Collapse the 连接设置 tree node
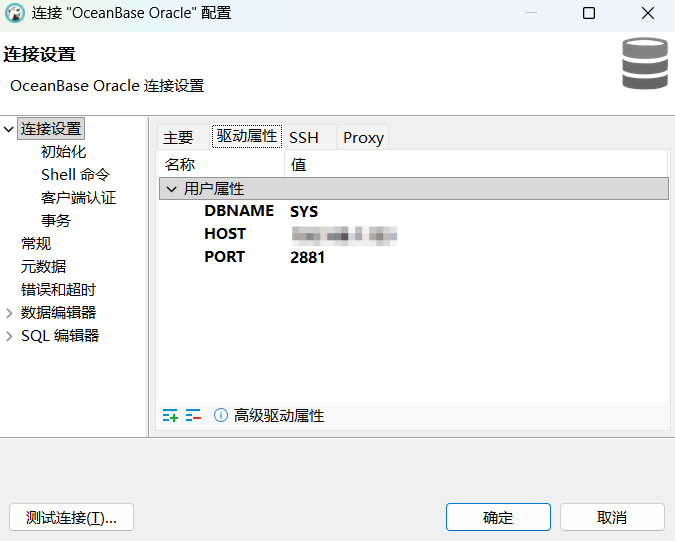The width and height of the screenshot is (675, 541). tap(8, 129)
